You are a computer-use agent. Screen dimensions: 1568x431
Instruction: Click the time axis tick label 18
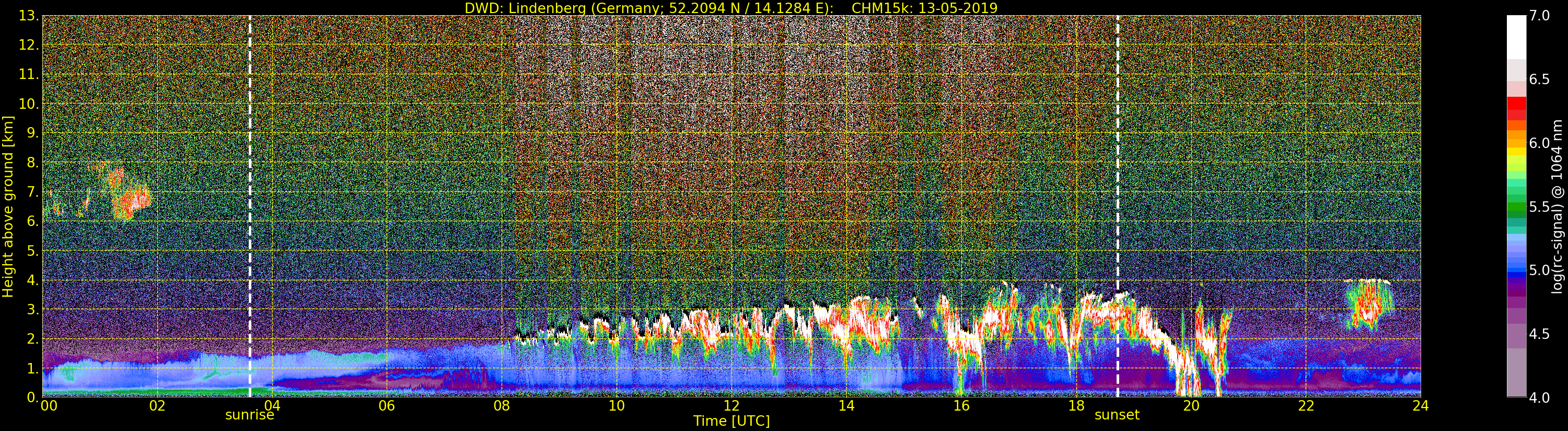click(x=1076, y=405)
